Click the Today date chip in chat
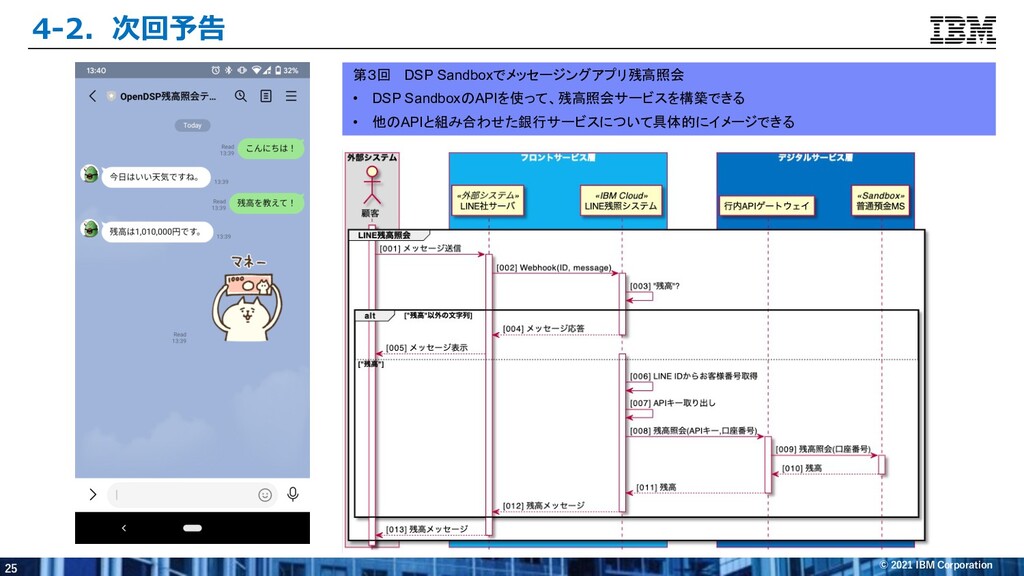The width and height of the screenshot is (1024, 576). pyautogui.click(x=192, y=125)
